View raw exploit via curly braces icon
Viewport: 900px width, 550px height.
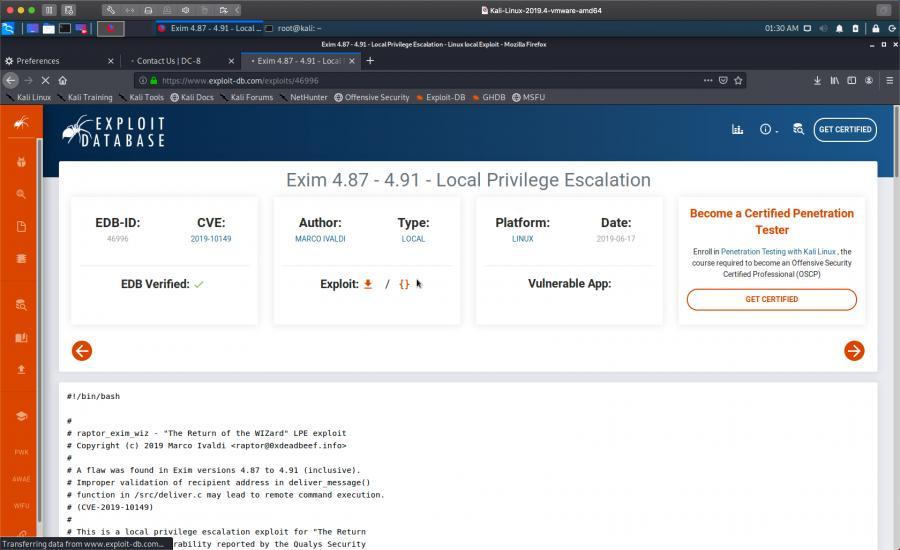pos(405,284)
